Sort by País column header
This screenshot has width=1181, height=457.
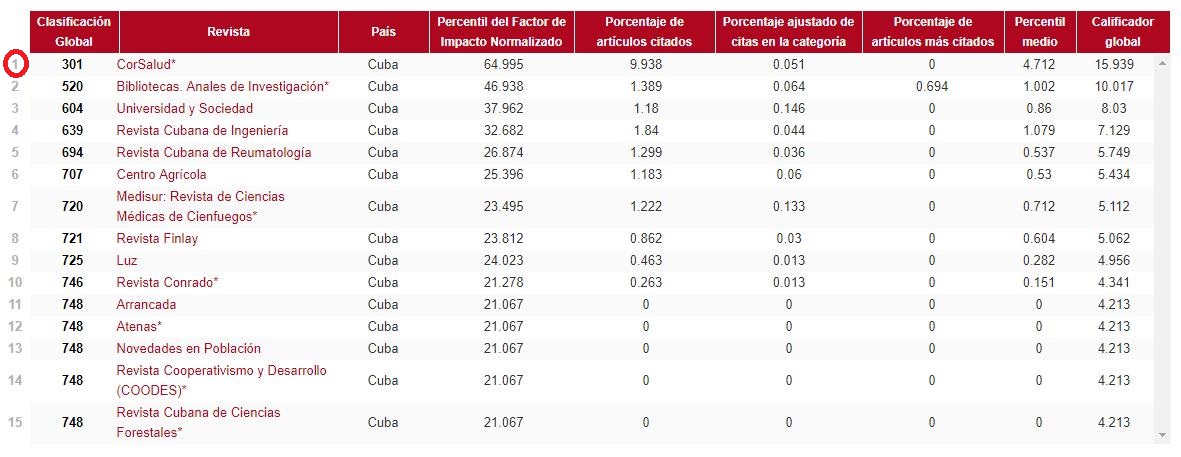click(x=382, y=32)
